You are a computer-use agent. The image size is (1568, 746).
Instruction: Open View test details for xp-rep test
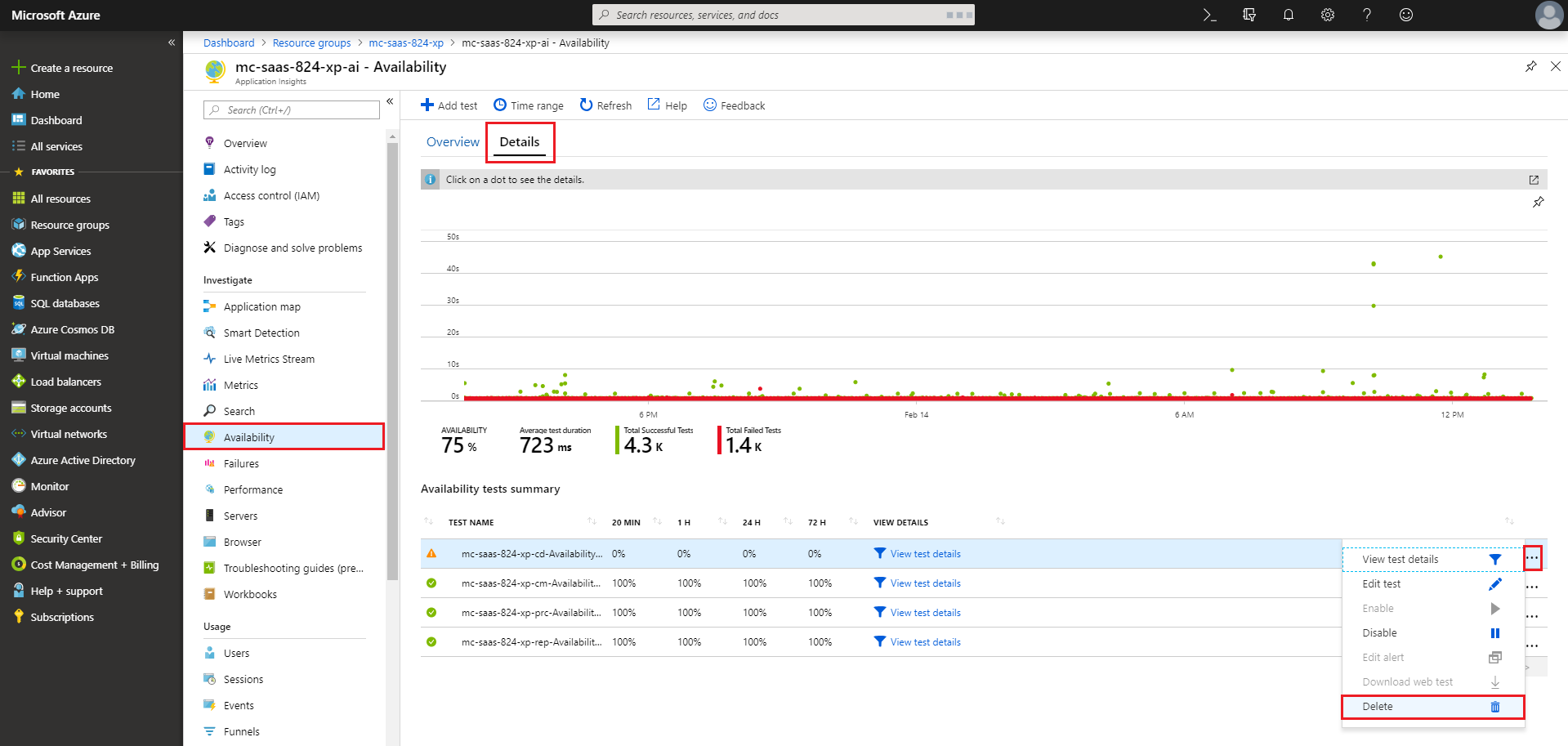coord(925,642)
